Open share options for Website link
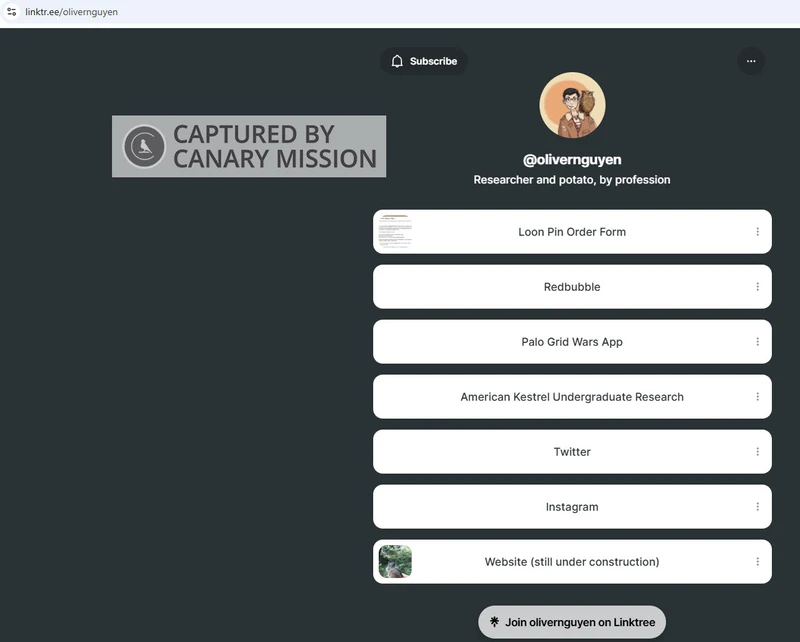Viewport: 800px width, 642px height. coord(758,562)
